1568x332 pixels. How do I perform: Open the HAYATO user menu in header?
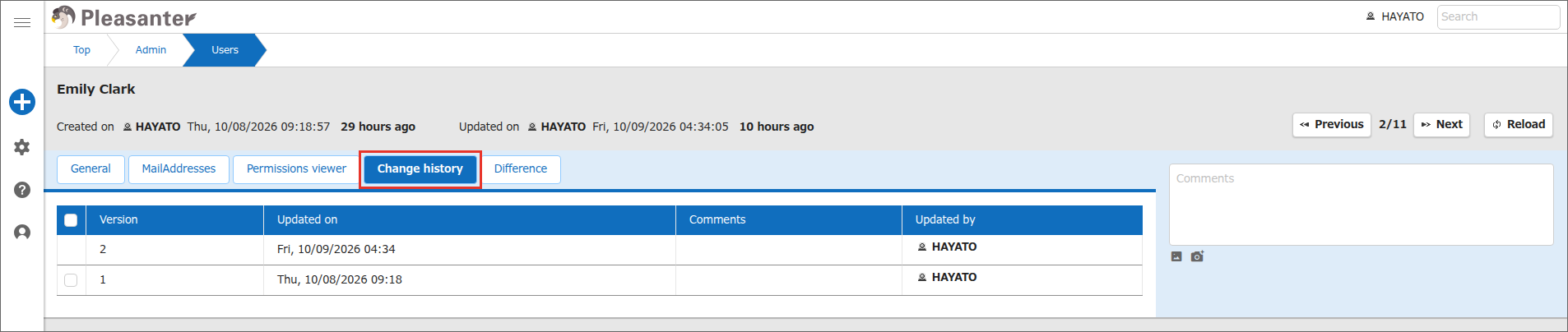click(1395, 16)
